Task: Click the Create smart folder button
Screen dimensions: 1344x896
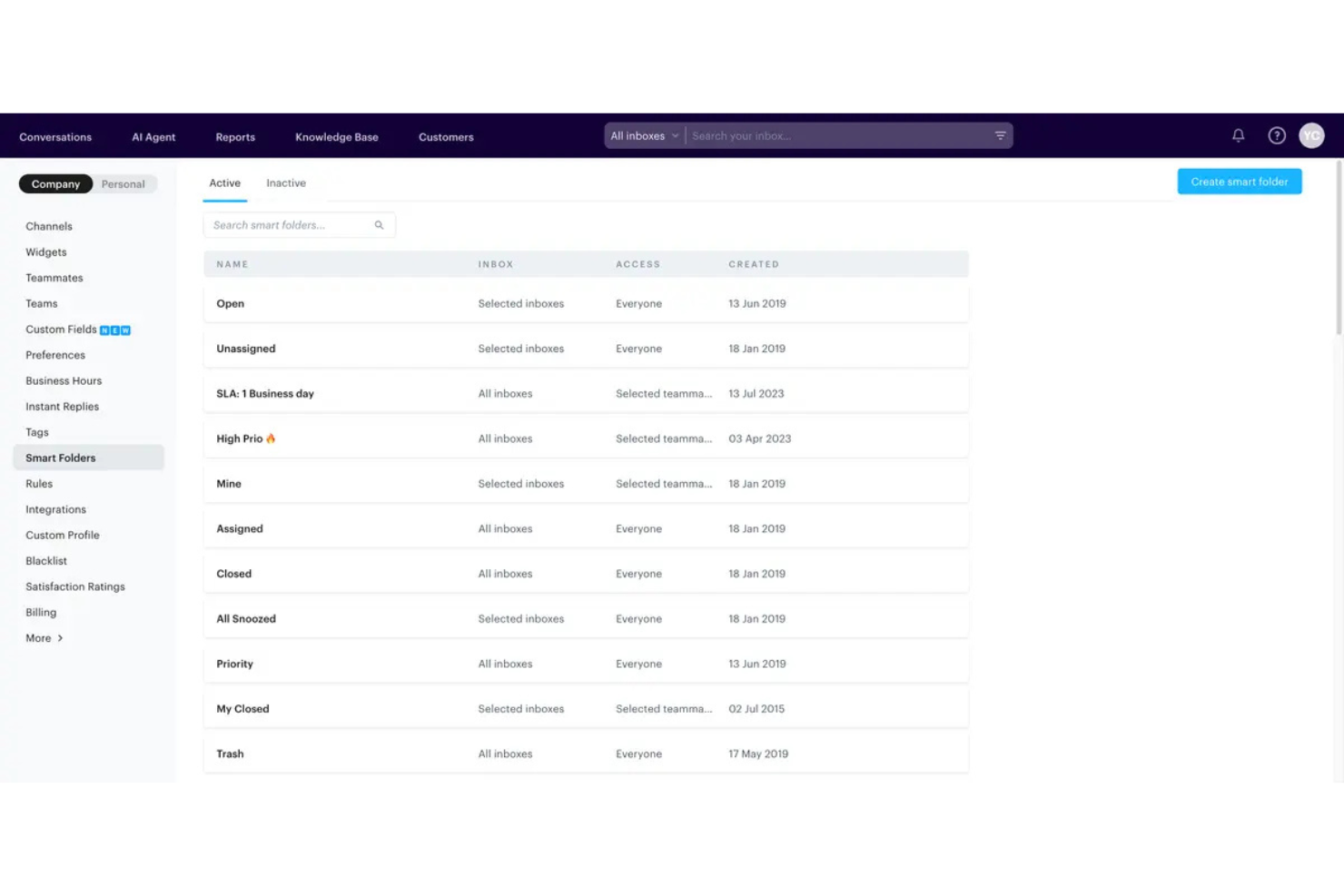Action: (1239, 181)
